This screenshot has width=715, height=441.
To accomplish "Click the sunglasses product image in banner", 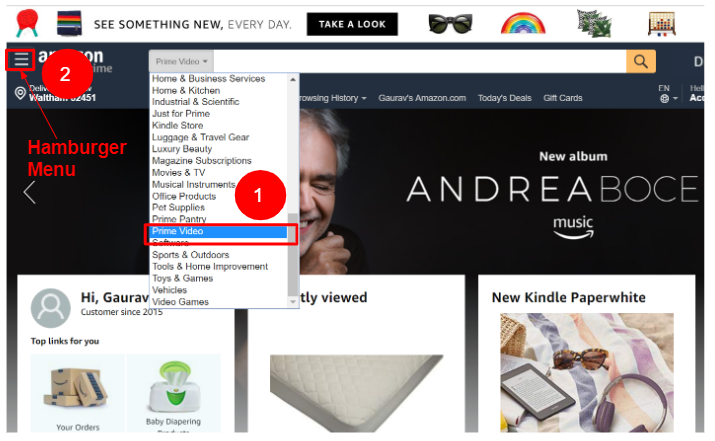I will click(x=450, y=24).
